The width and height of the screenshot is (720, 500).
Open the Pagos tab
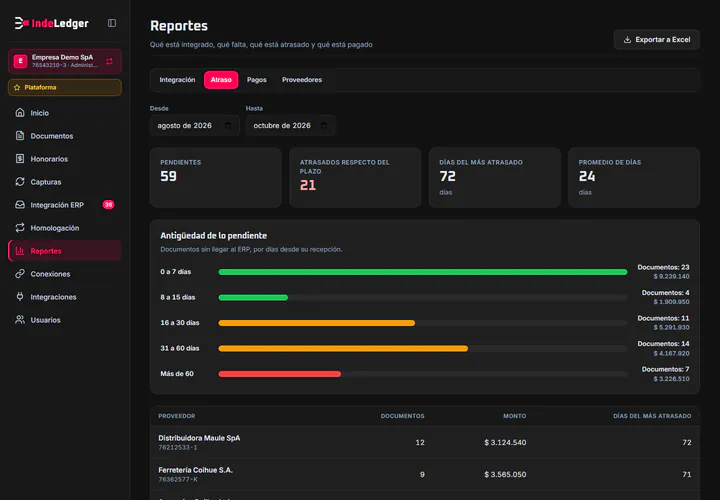[257, 80]
